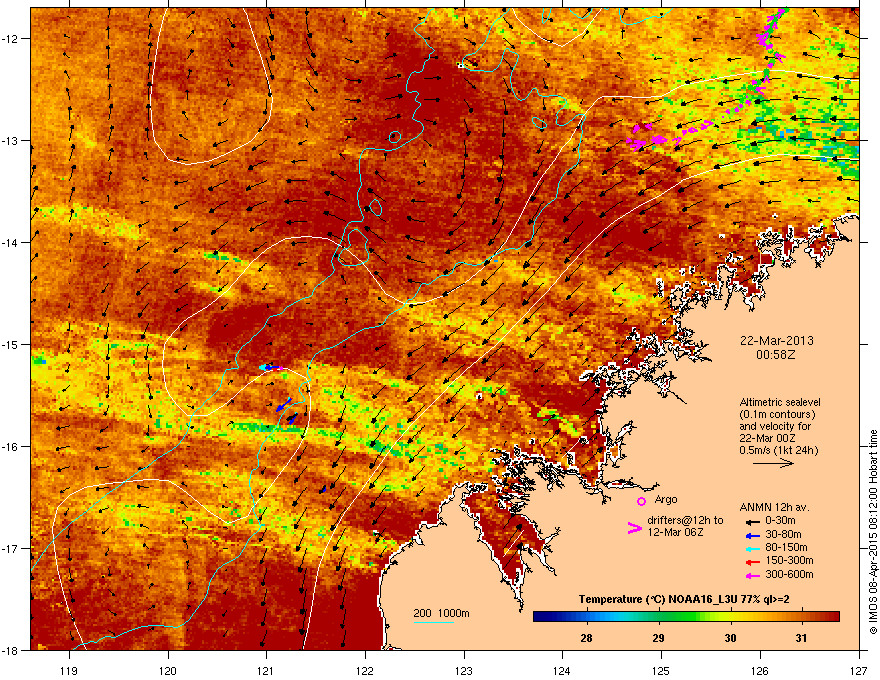Click the colorbar near the 28 degree blue end
The width and height of the screenshot is (880, 680).
point(586,617)
